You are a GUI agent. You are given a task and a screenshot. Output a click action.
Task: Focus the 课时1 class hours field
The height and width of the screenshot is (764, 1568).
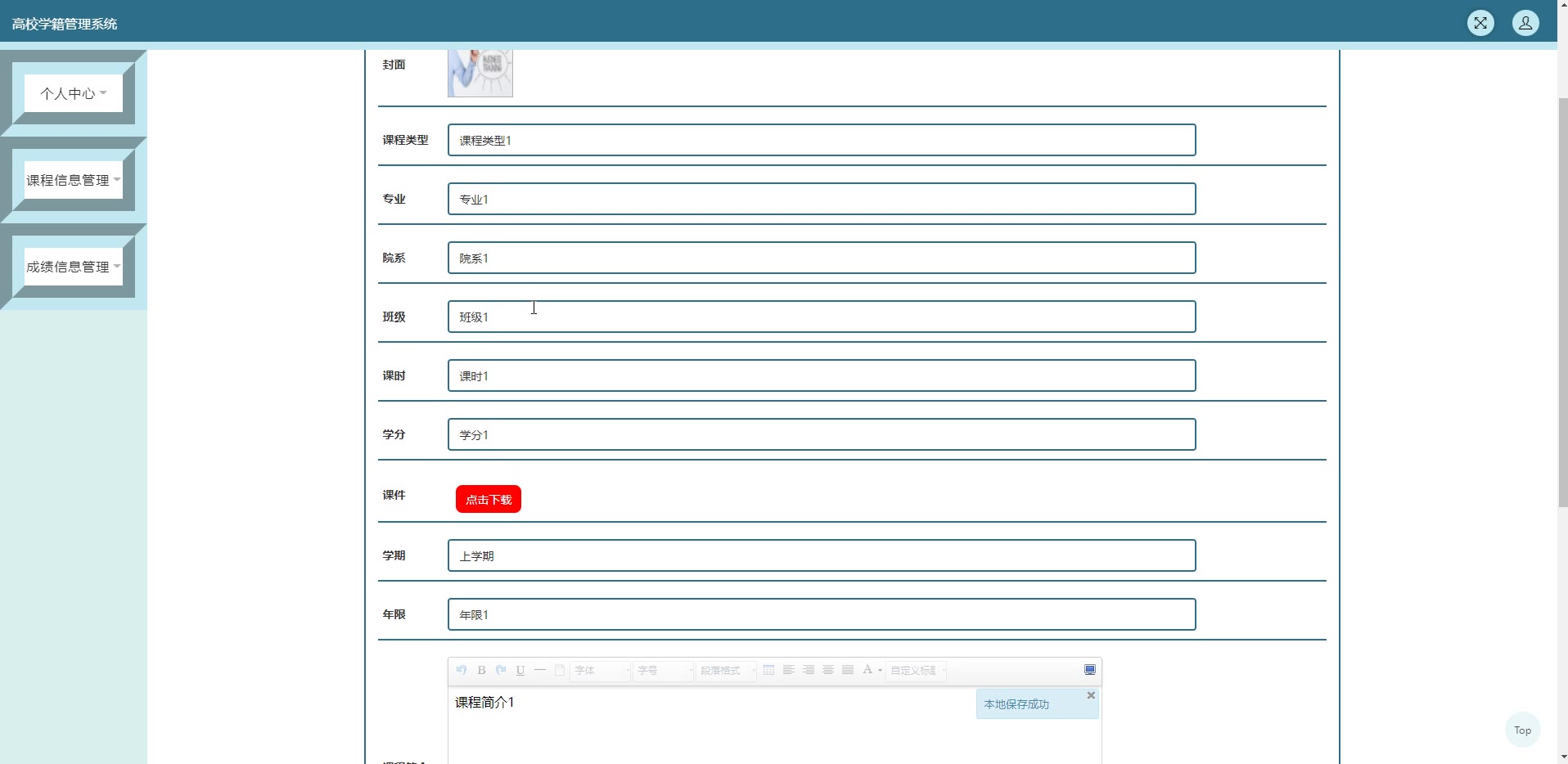pos(822,375)
